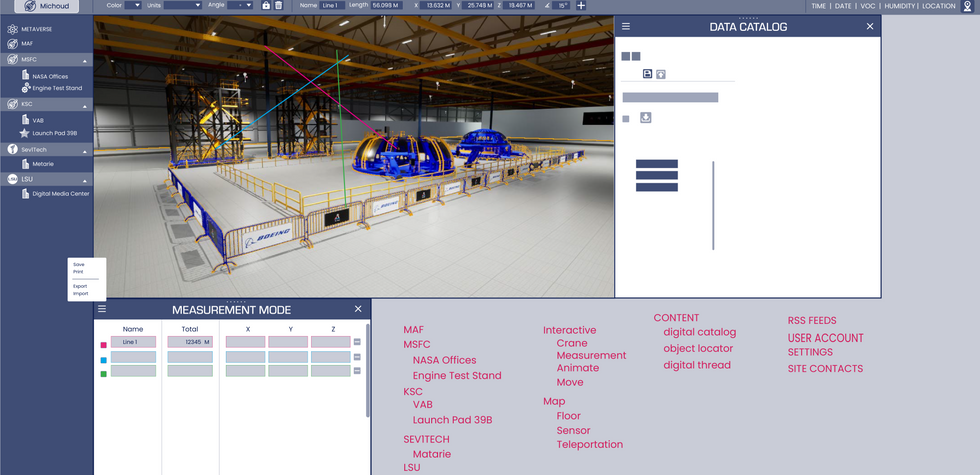Screen dimensions: 980x475
Task: Open the Angle dropdown in toolbar
Action: pos(241,5)
